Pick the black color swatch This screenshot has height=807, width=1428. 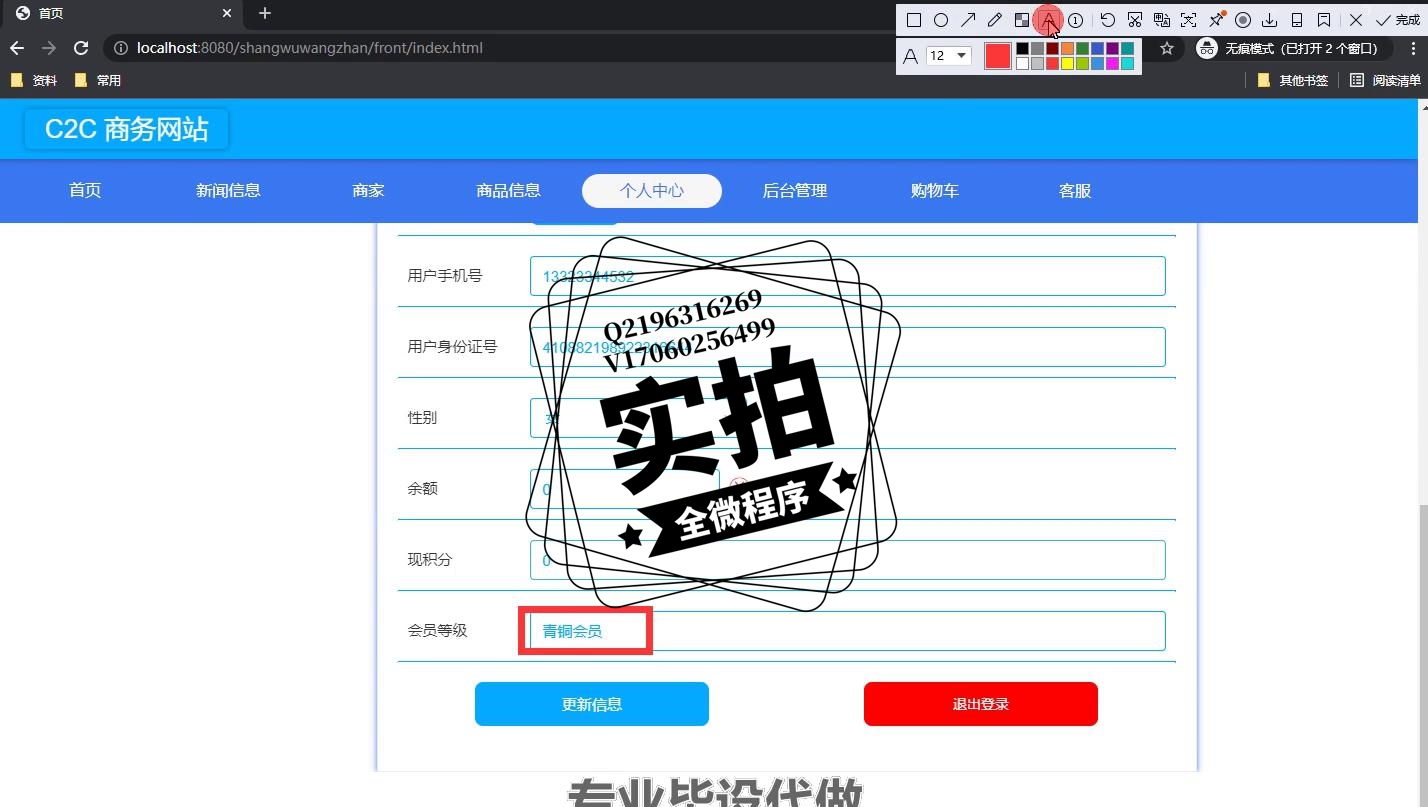[1023, 48]
